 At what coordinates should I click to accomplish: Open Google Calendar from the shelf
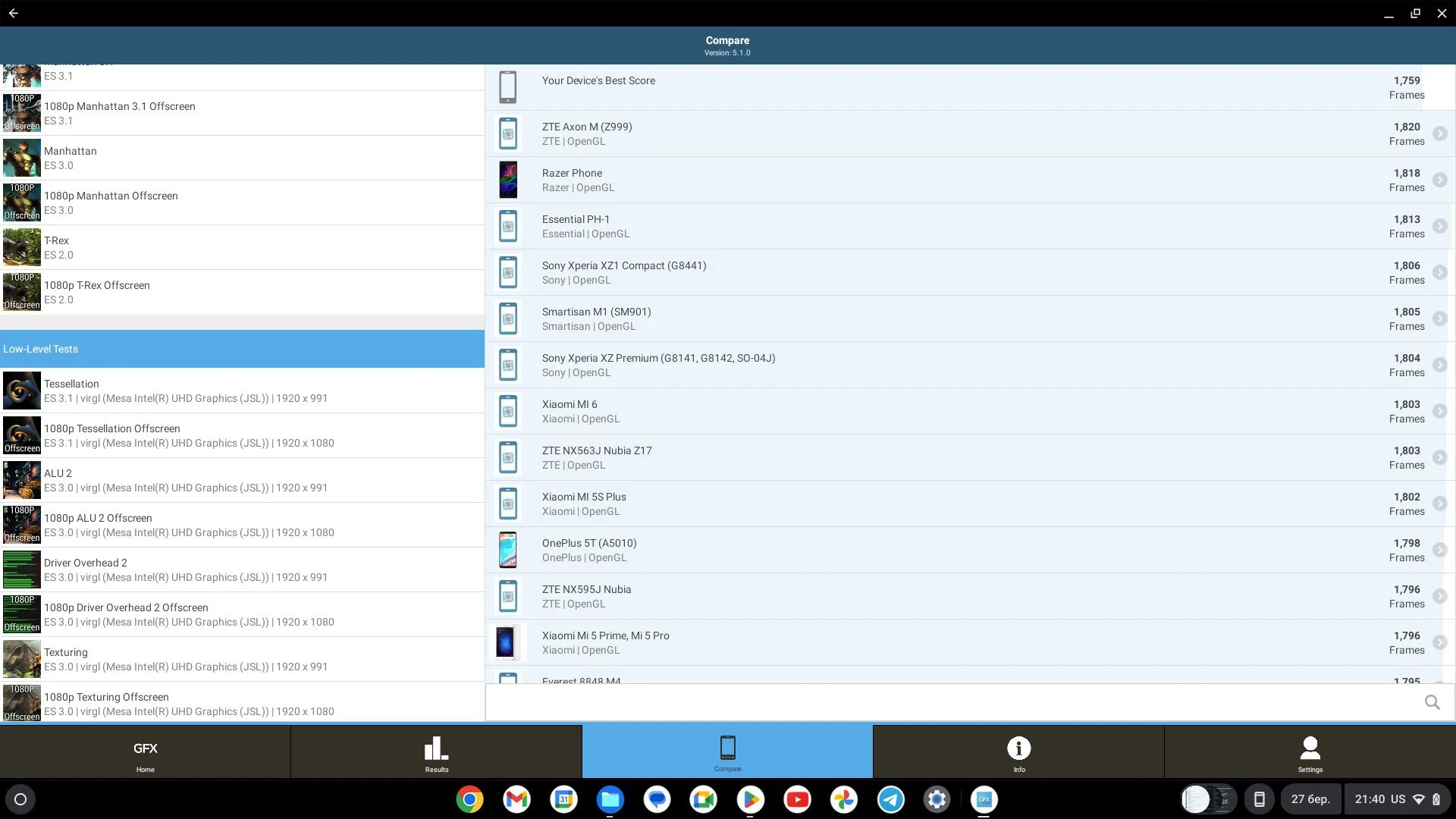pos(563,799)
